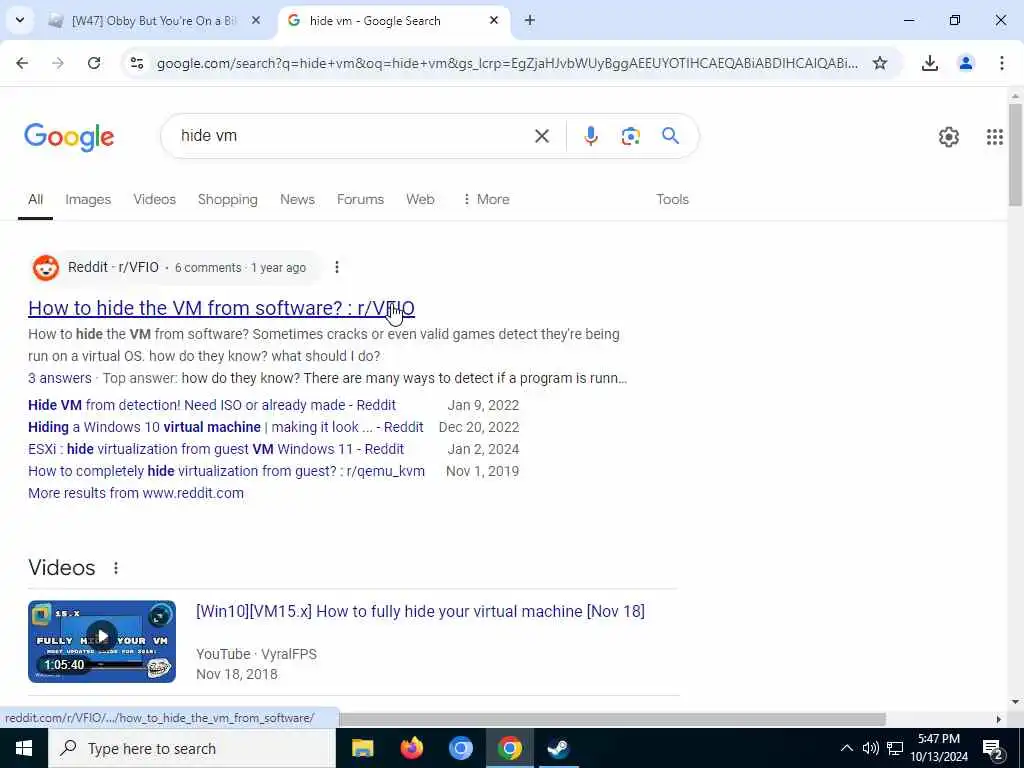Click the horizontal page scrollbar

point(612,719)
